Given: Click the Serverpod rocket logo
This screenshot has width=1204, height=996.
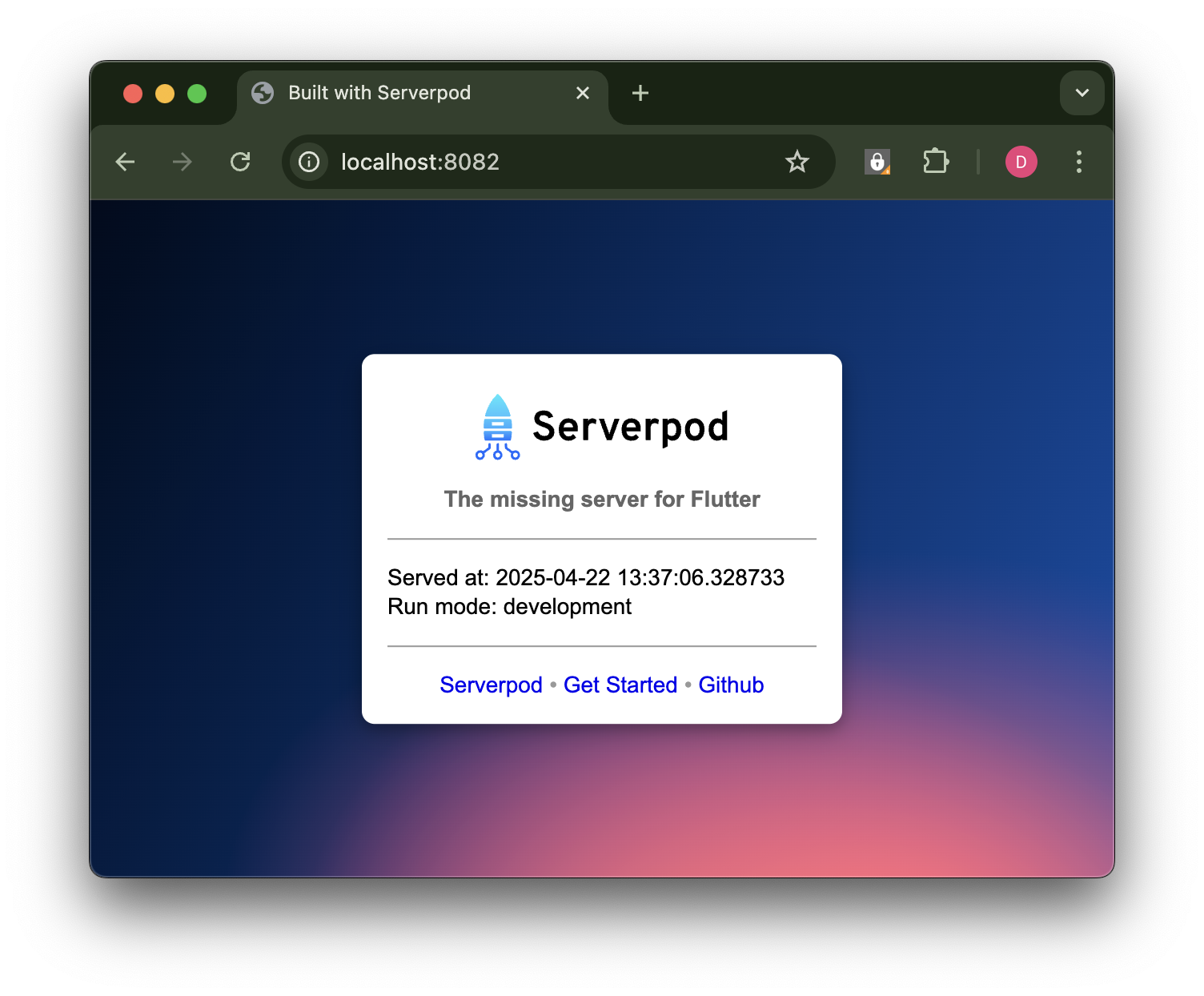Looking at the screenshot, I should pos(498,428).
